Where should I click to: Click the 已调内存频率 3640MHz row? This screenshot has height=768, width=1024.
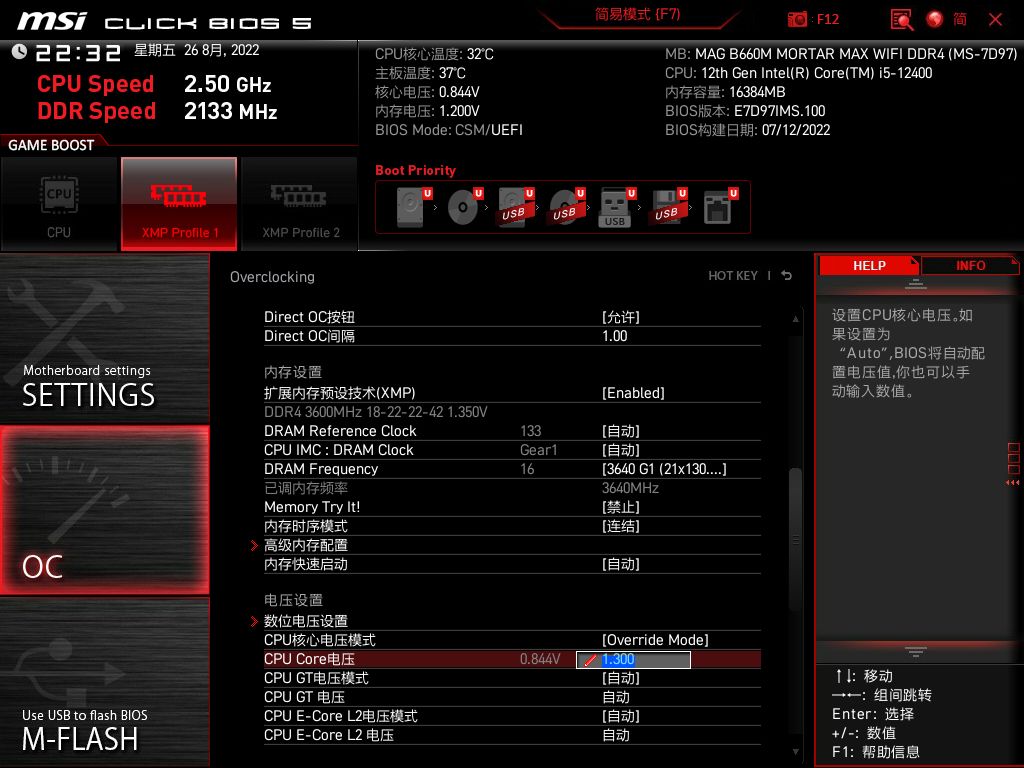[512, 488]
